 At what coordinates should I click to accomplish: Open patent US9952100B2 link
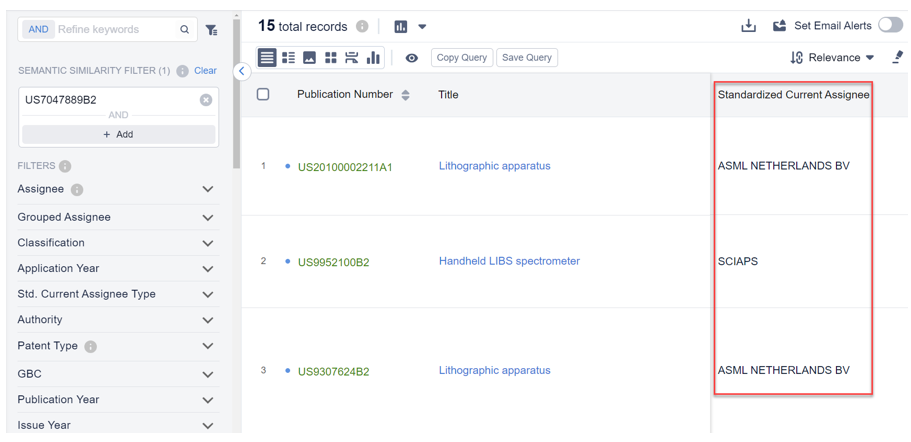[333, 263]
